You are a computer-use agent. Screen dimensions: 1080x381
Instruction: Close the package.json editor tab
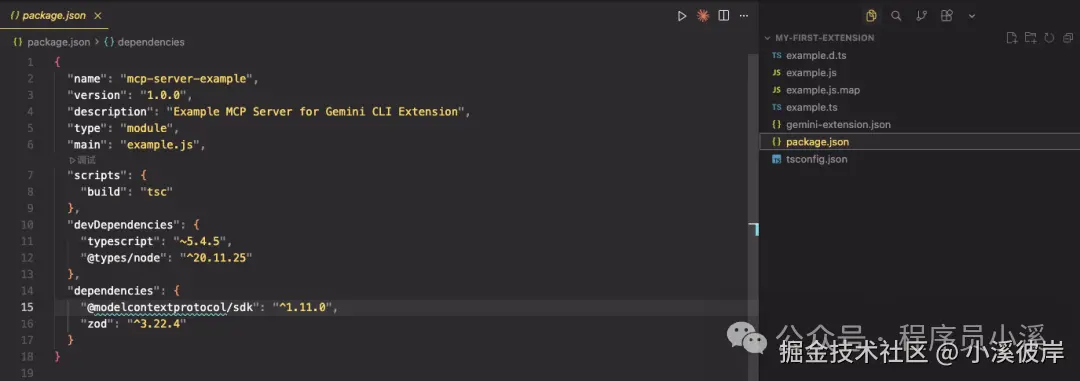point(97,15)
